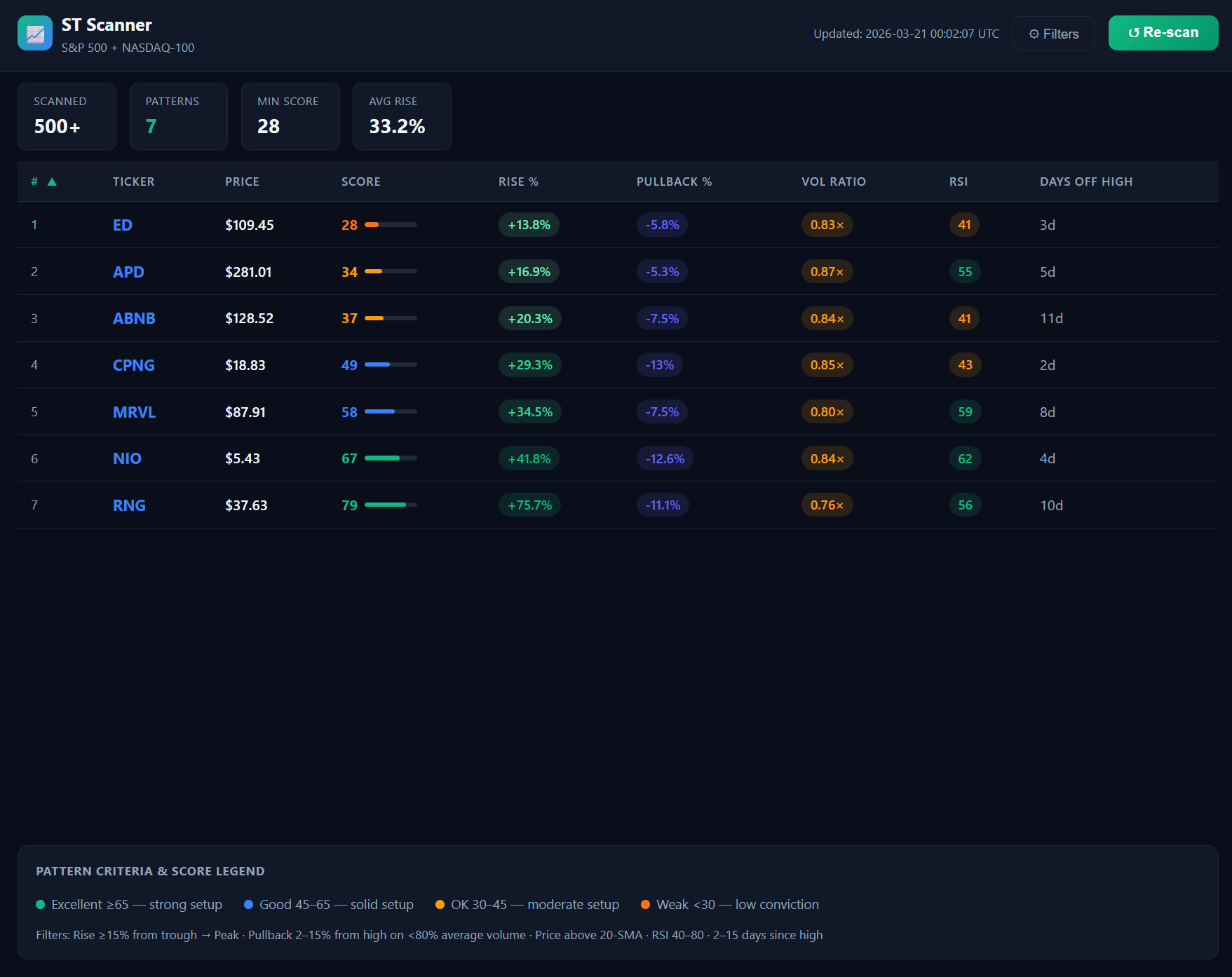Sort by the # column ascending arrow
Image resolution: width=1232 pixels, height=977 pixels.
coord(52,182)
